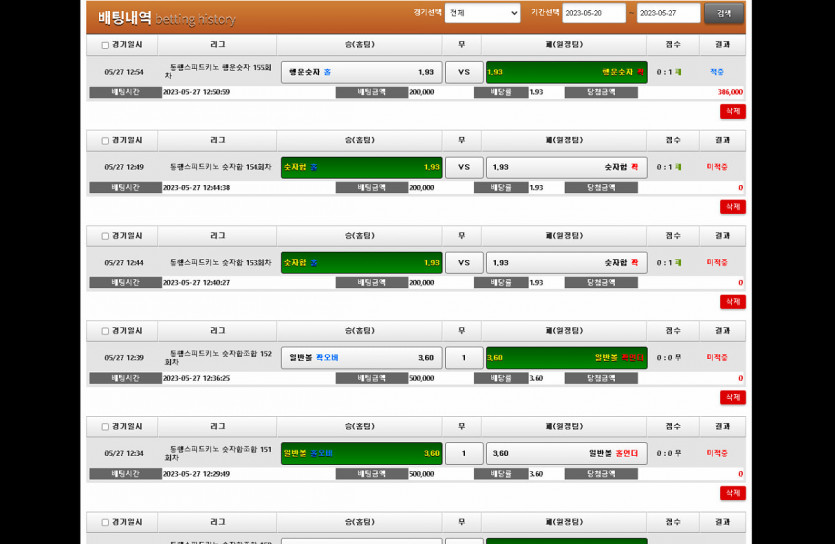This screenshot has width=835, height=544.
Task: Select the 경기일시 checkbox for the 152회차 bet
Action: tap(105, 331)
